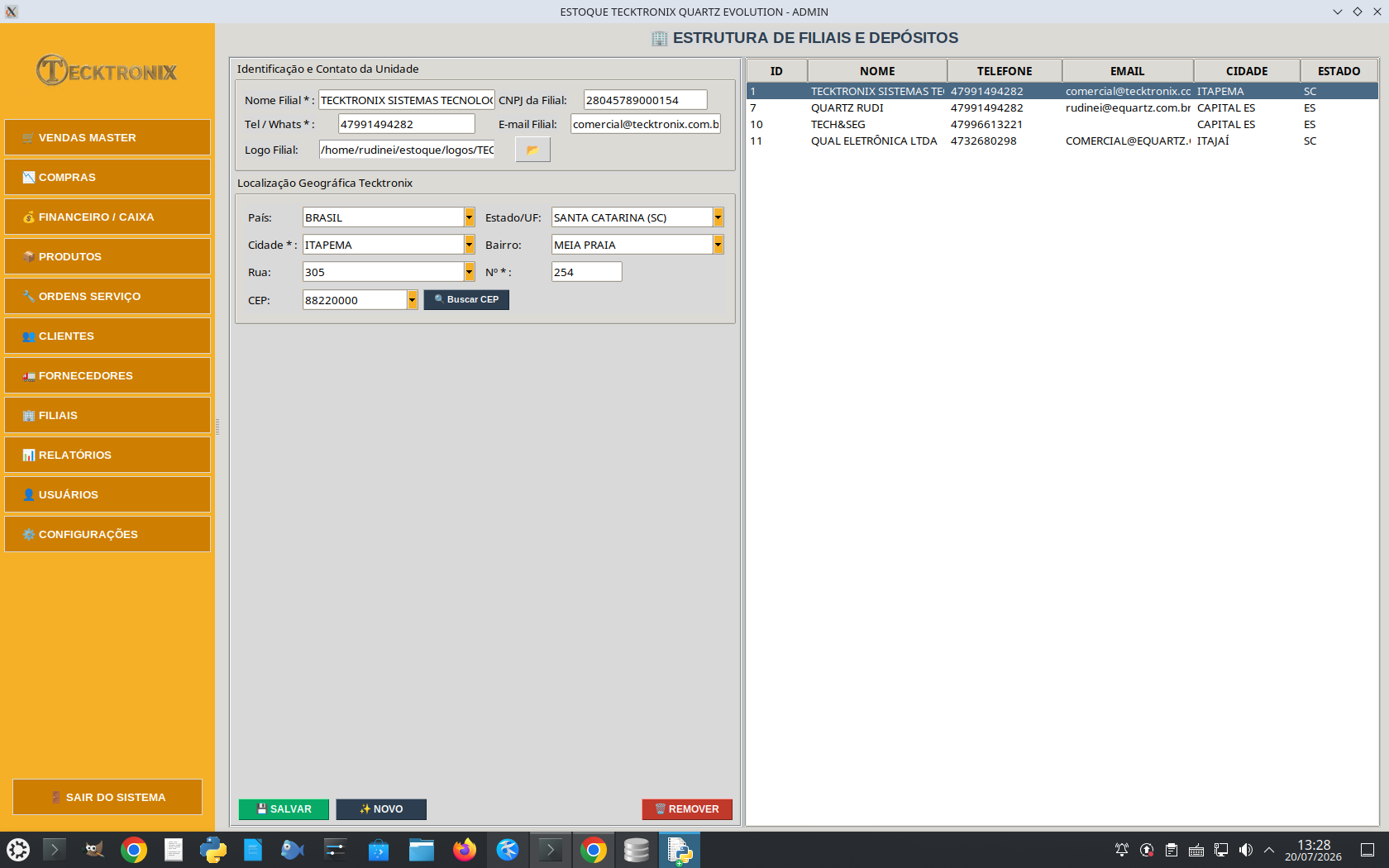Click the Buscar CEP button
Screen dimensions: 1389x868
466,299
